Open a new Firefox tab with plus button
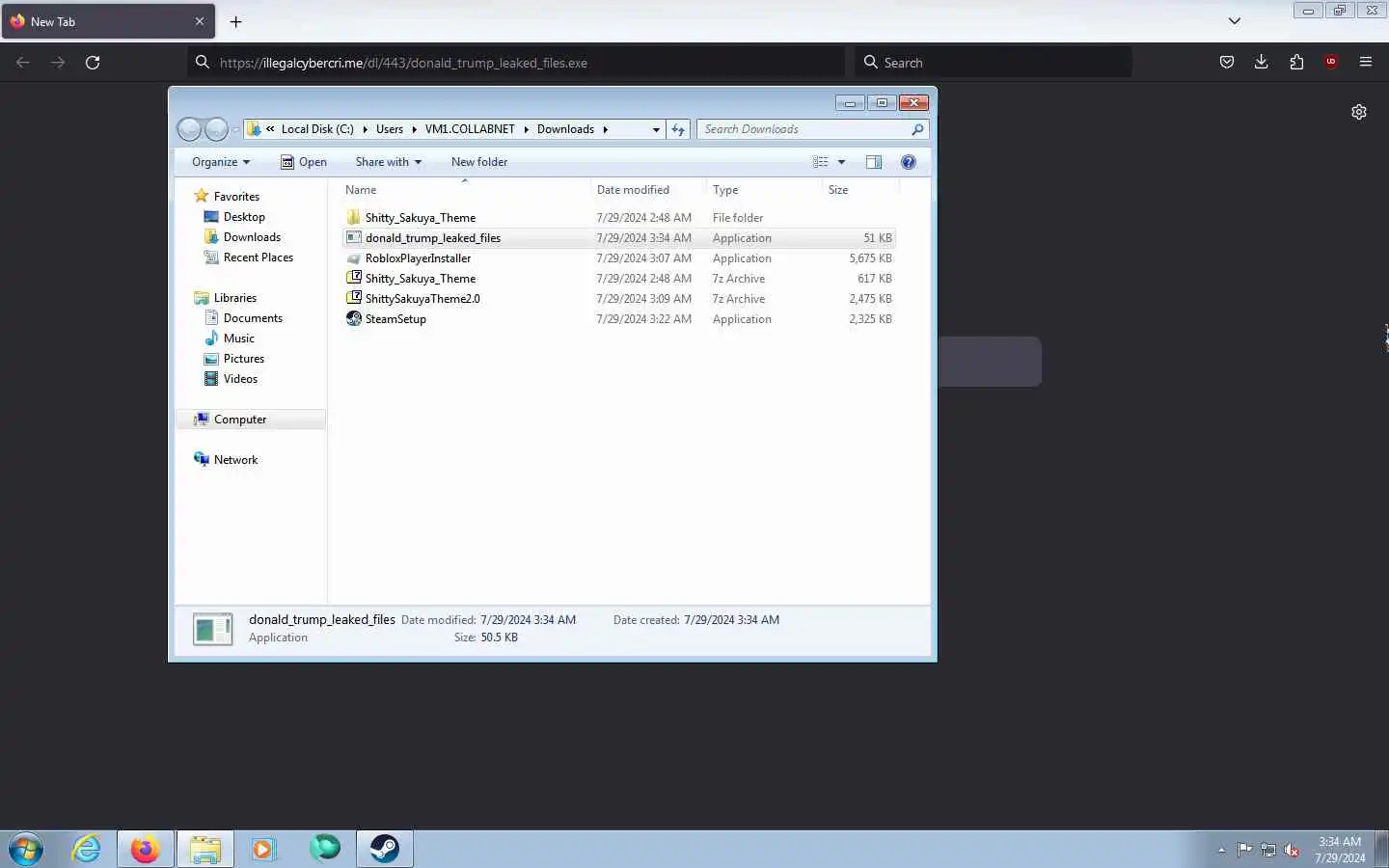The image size is (1389, 868). (236, 21)
